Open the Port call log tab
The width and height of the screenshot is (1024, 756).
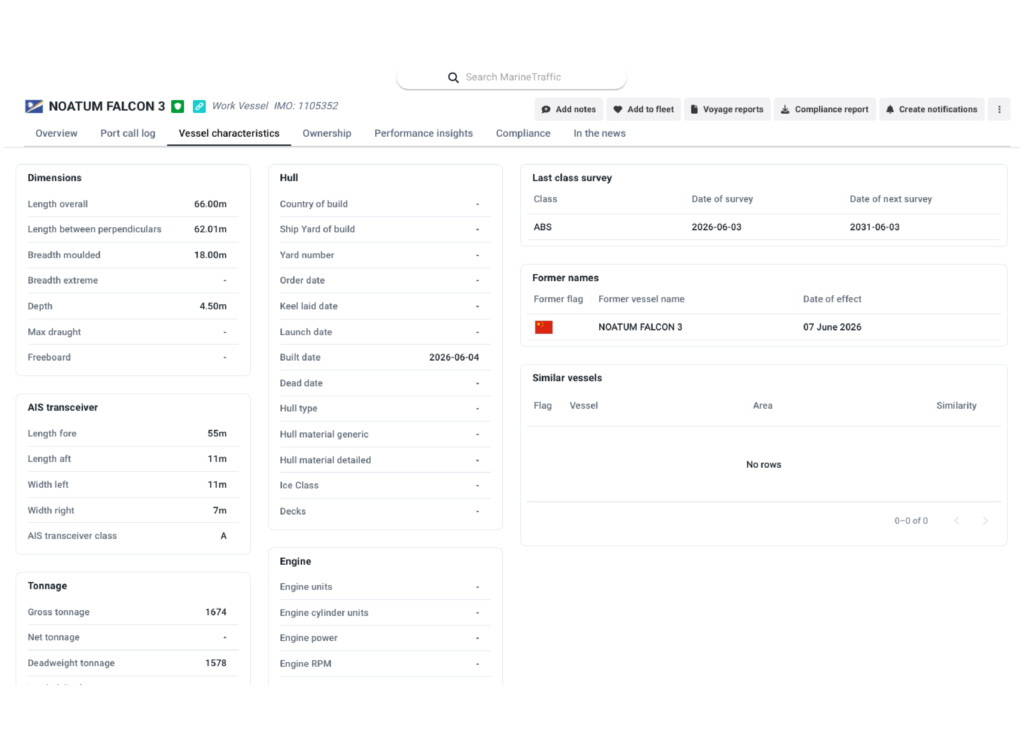pos(128,133)
